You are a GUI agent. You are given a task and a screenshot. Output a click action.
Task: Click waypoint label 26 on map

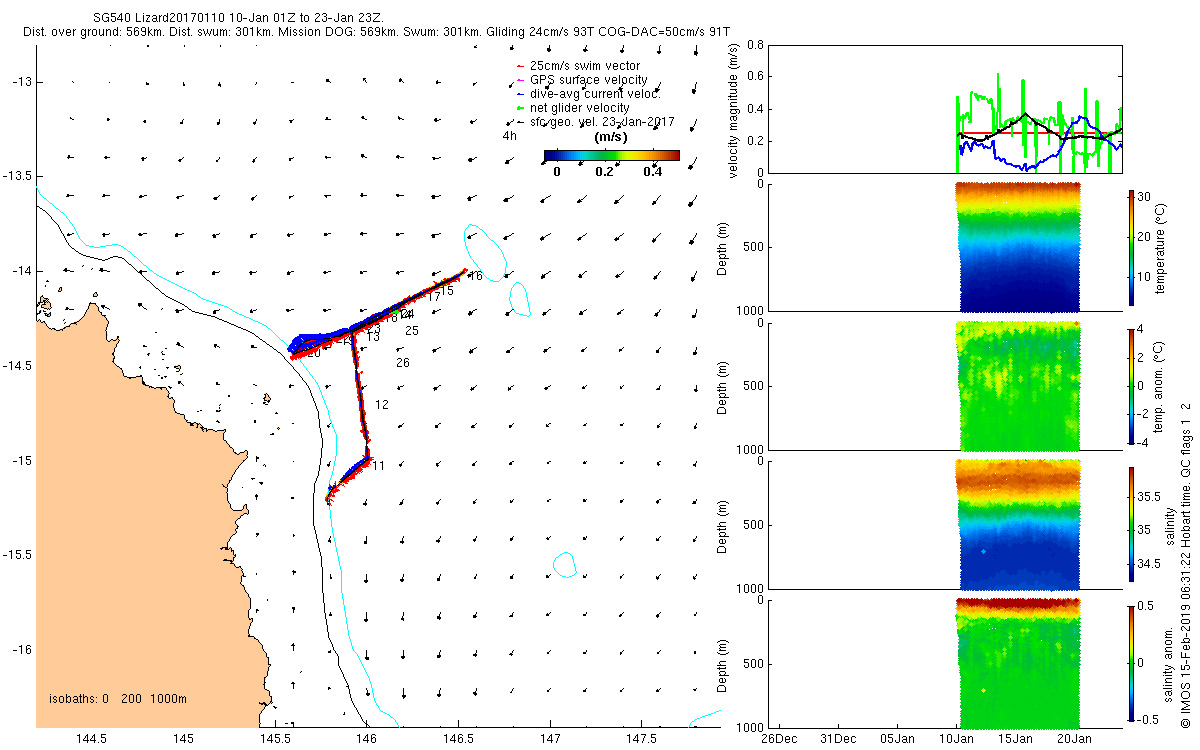(403, 362)
